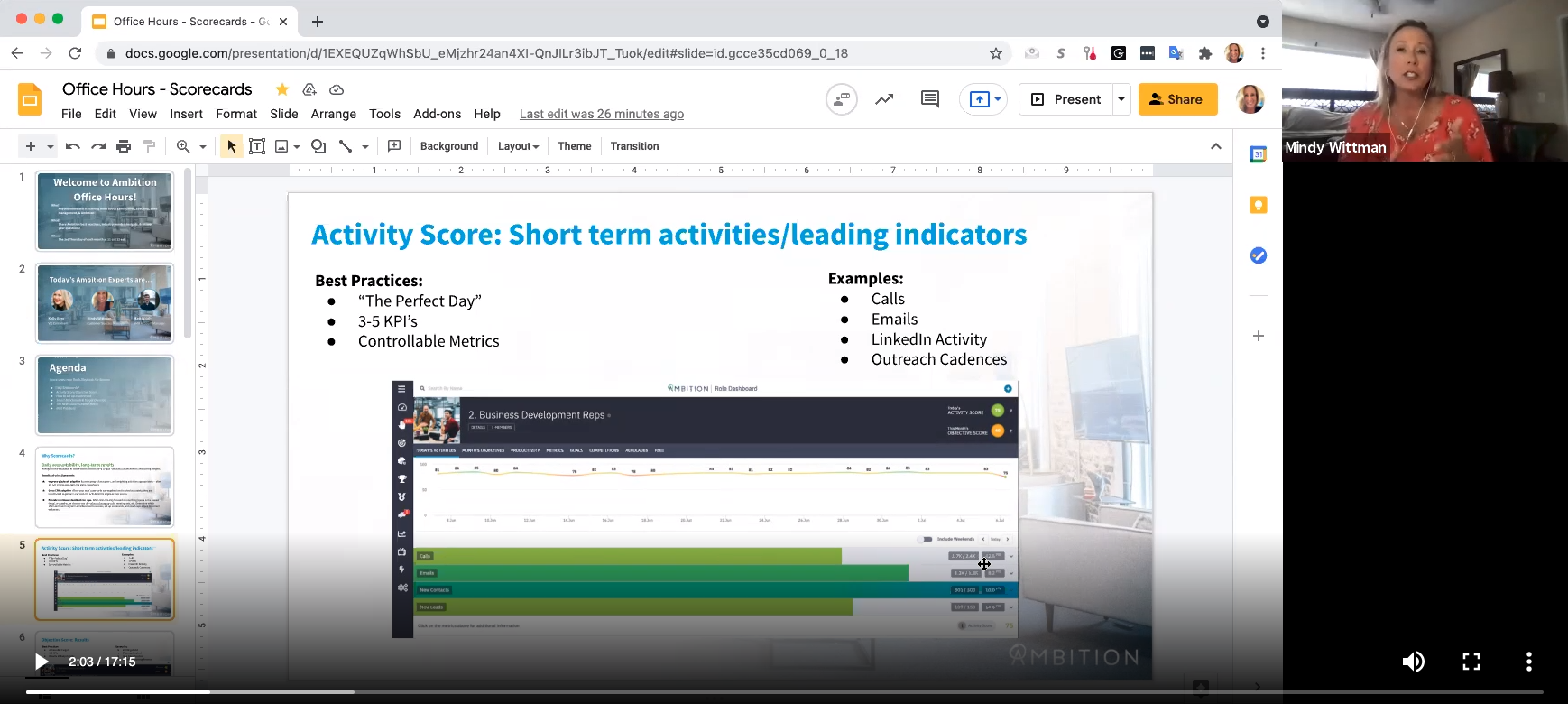Image resolution: width=1568 pixels, height=704 pixels.
Task: Enter video fullscreen mode
Action: click(x=1471, y=662)
